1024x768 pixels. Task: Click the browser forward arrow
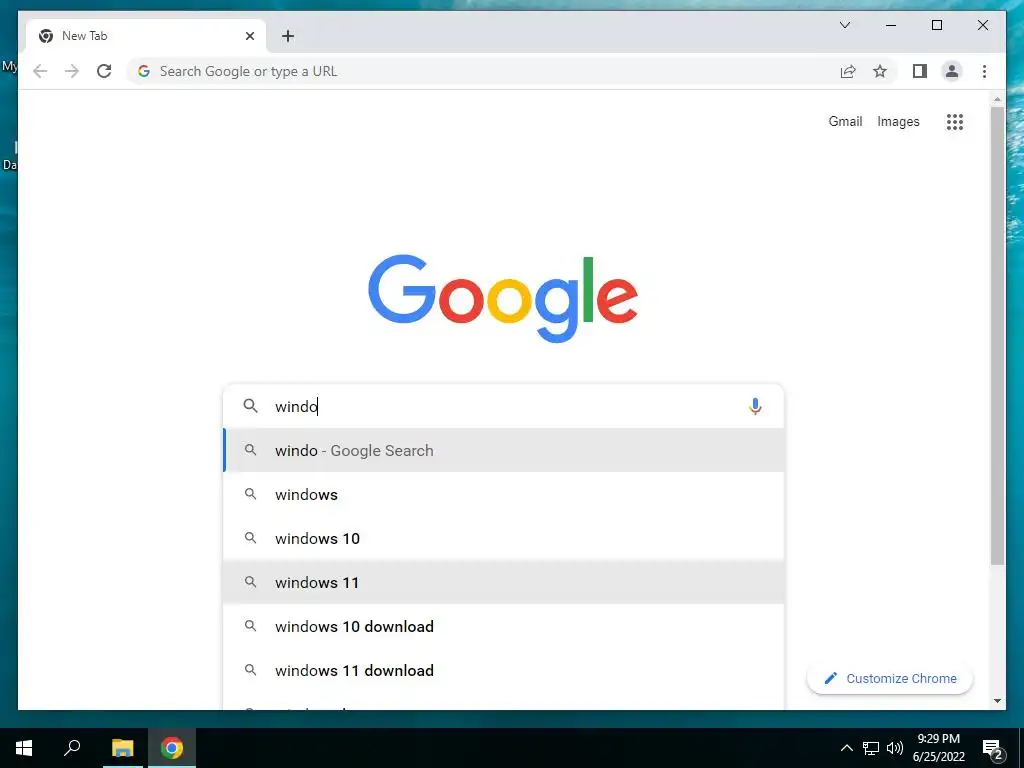pos(72,71)
